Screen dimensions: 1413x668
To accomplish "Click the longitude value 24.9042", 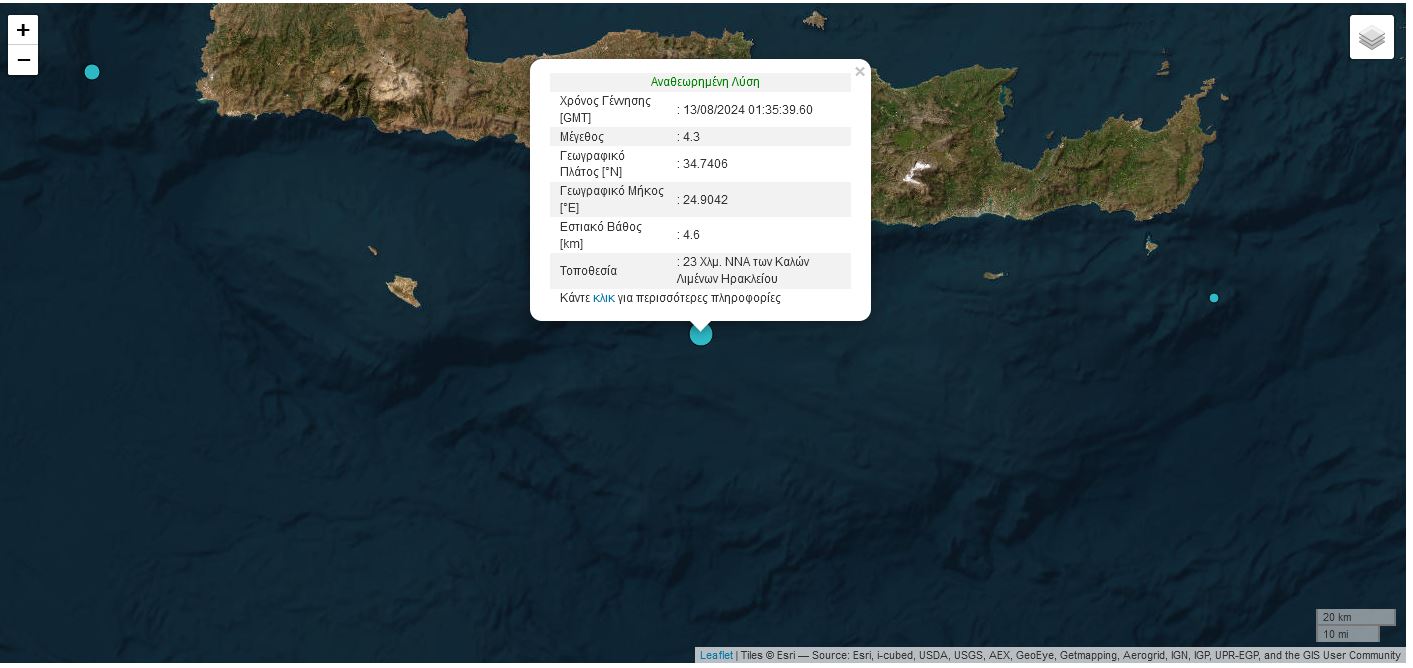I will (705, 200).
